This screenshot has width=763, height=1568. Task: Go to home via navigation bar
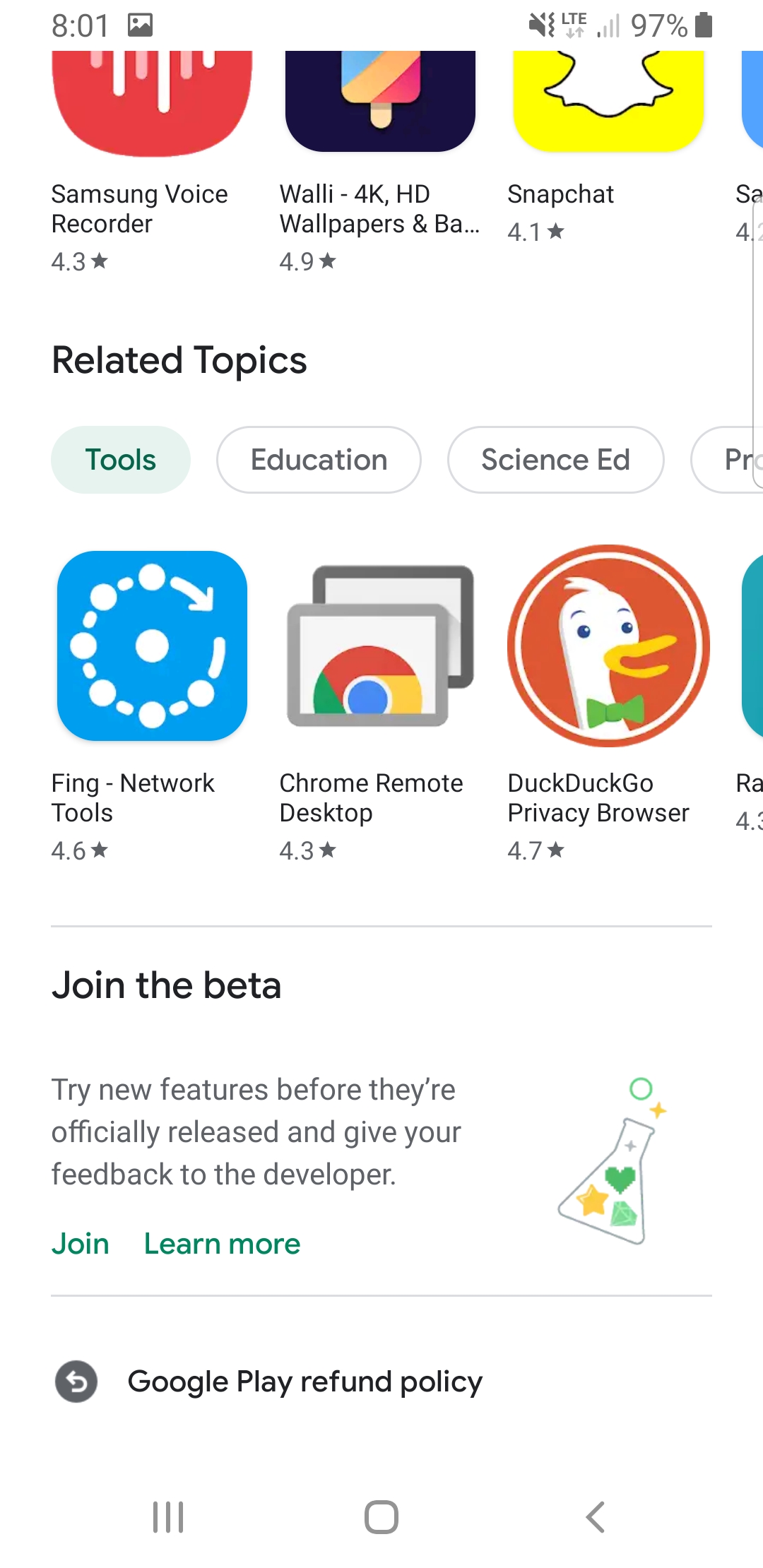click(381, 1516)
